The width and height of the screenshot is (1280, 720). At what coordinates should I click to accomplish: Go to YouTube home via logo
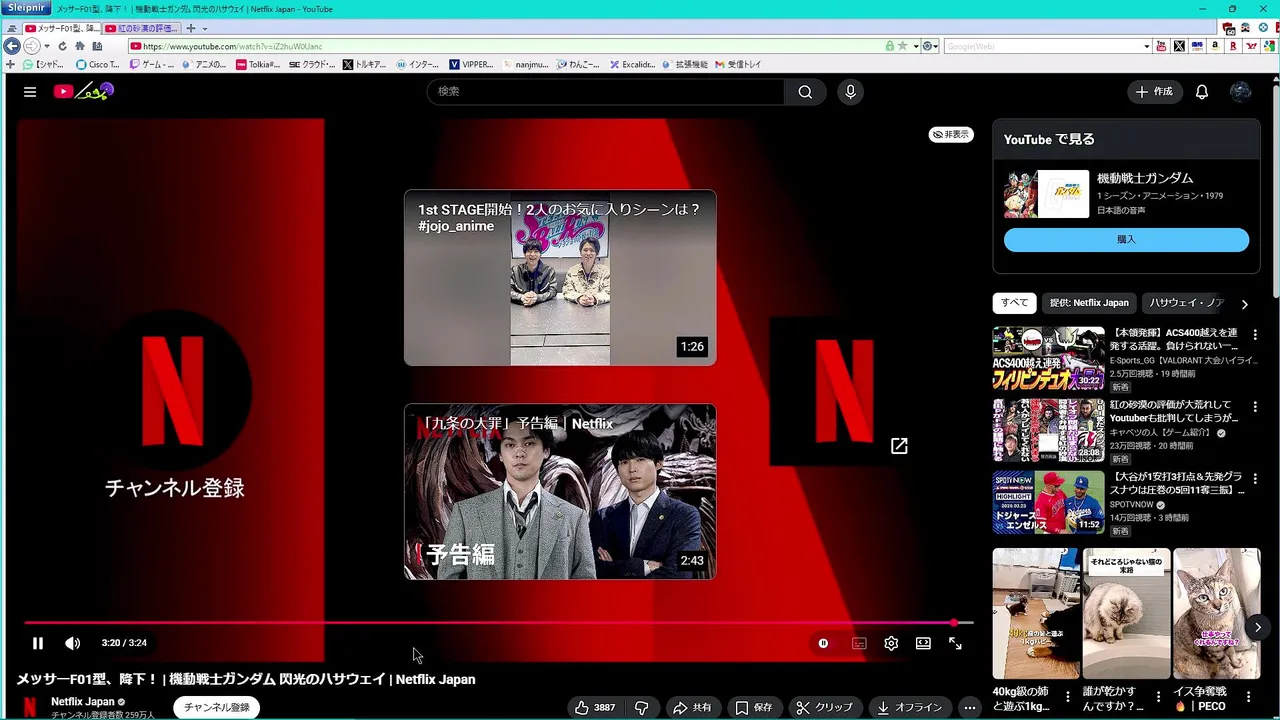tap(84, 92)
